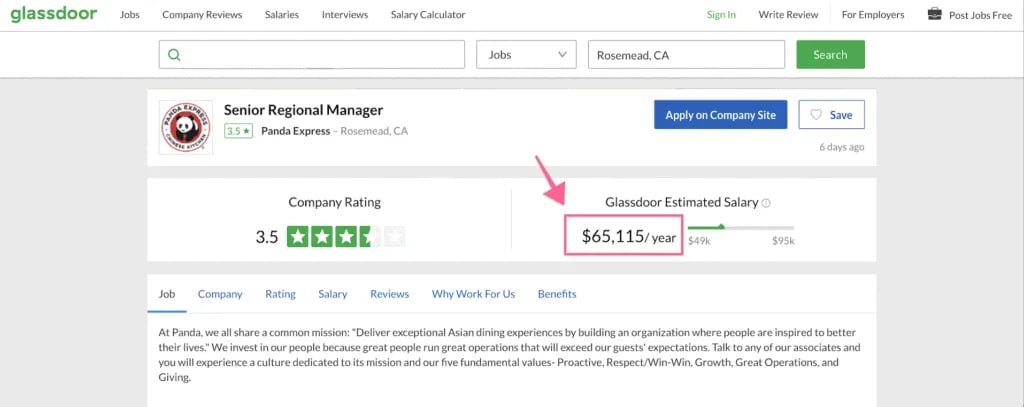This screenshot has height=407, width=1024.
Task: Click the Glassdoor logo
Action: (53, 15)
